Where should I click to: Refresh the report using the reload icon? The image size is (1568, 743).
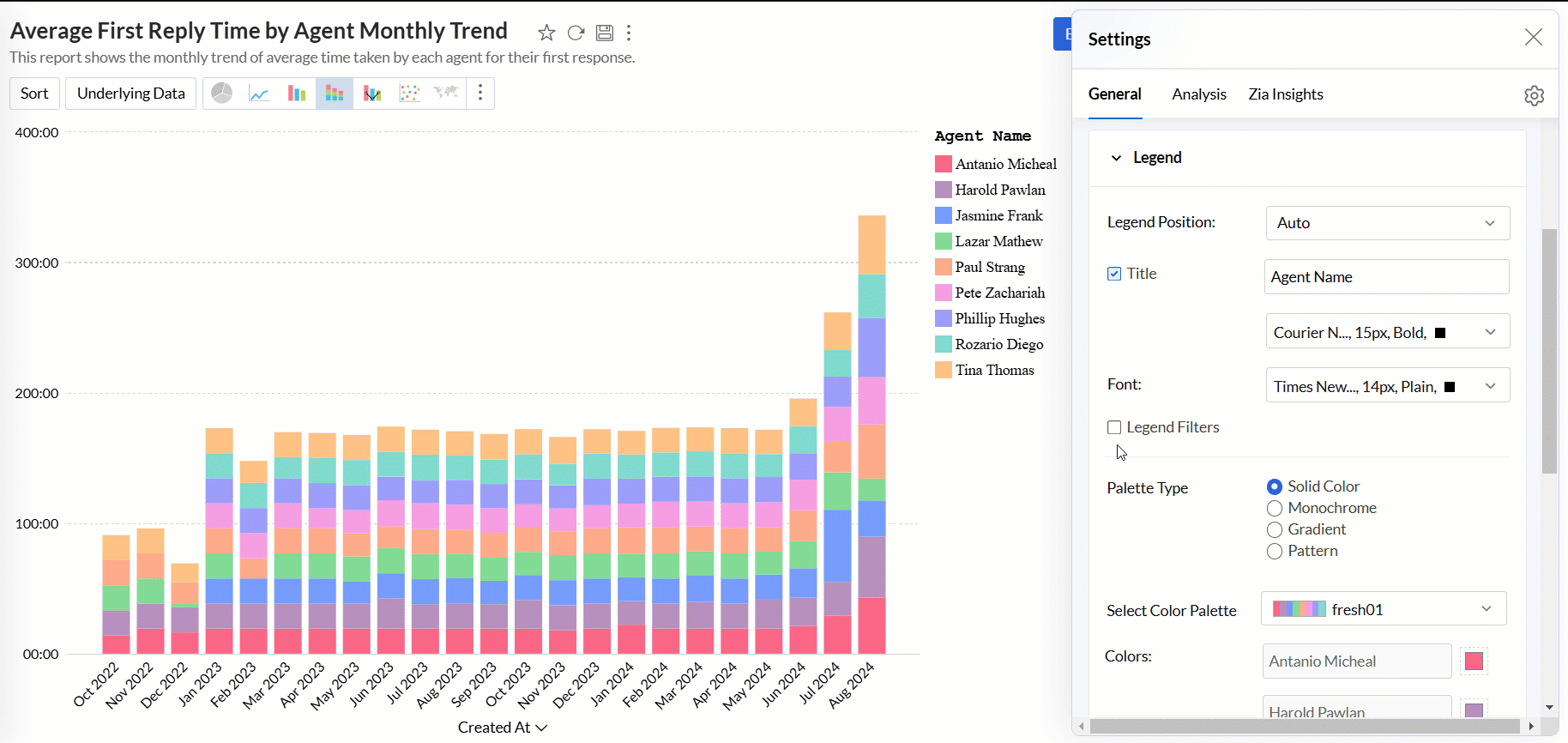click(576, 33)
